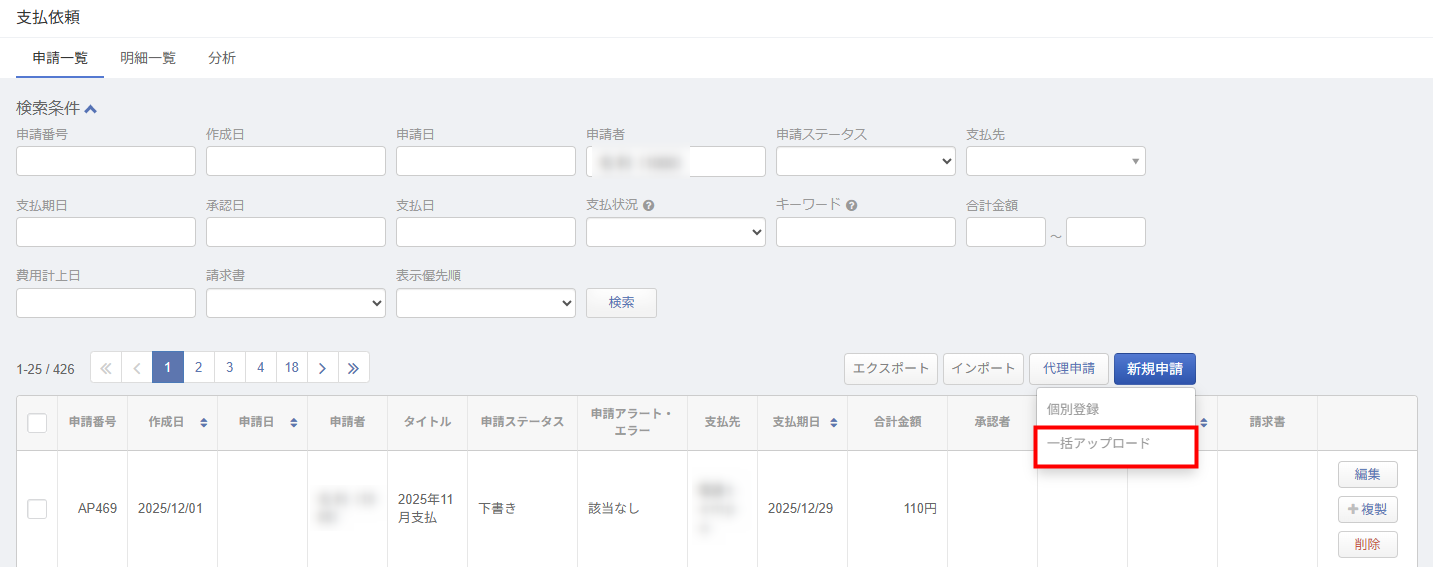This screenshot has width=1433, height=567.
Task: Open the 分析 tab
Action: click(x=222, y=58)
